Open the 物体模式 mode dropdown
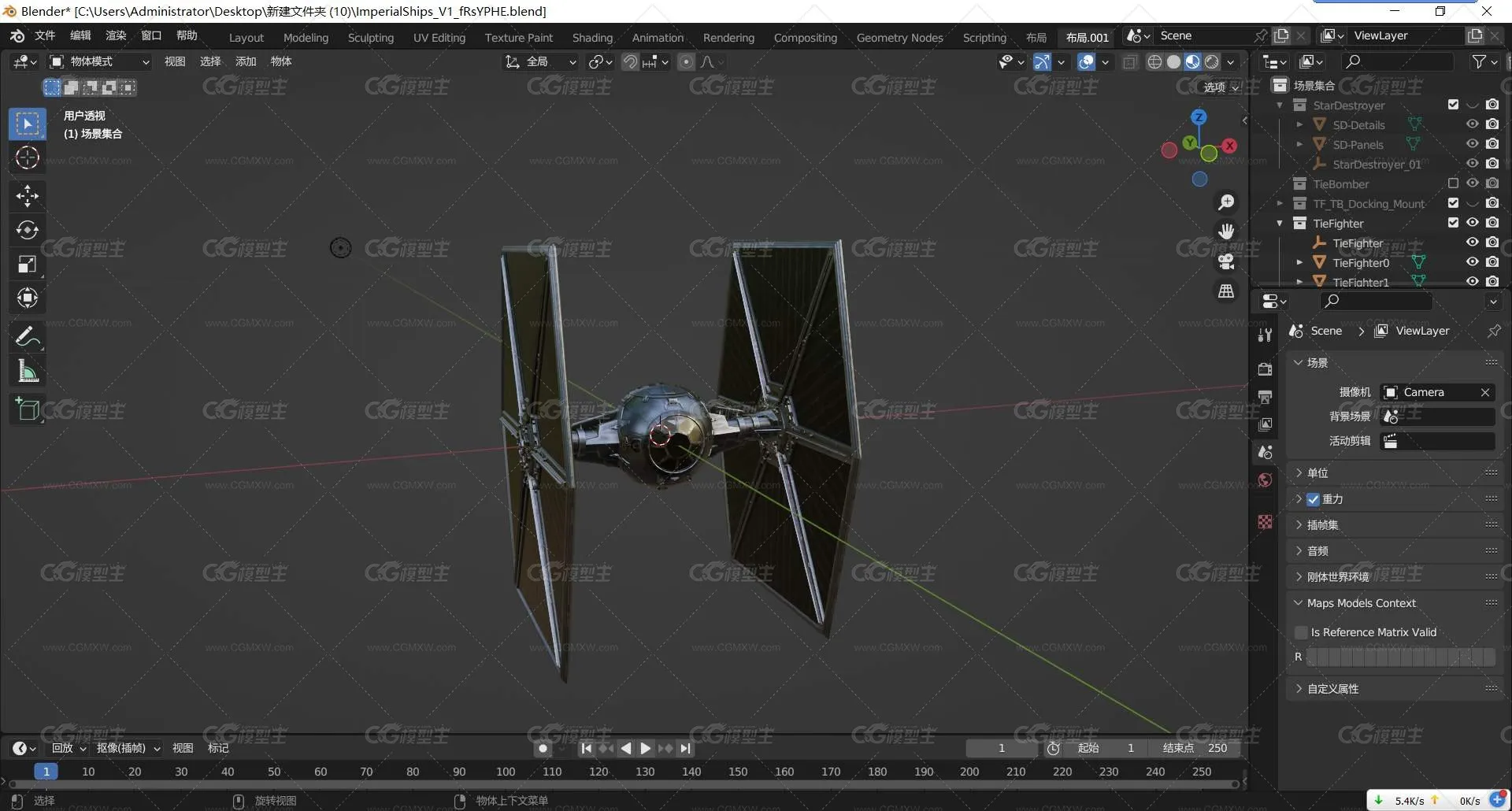 (x=99, y=62)
